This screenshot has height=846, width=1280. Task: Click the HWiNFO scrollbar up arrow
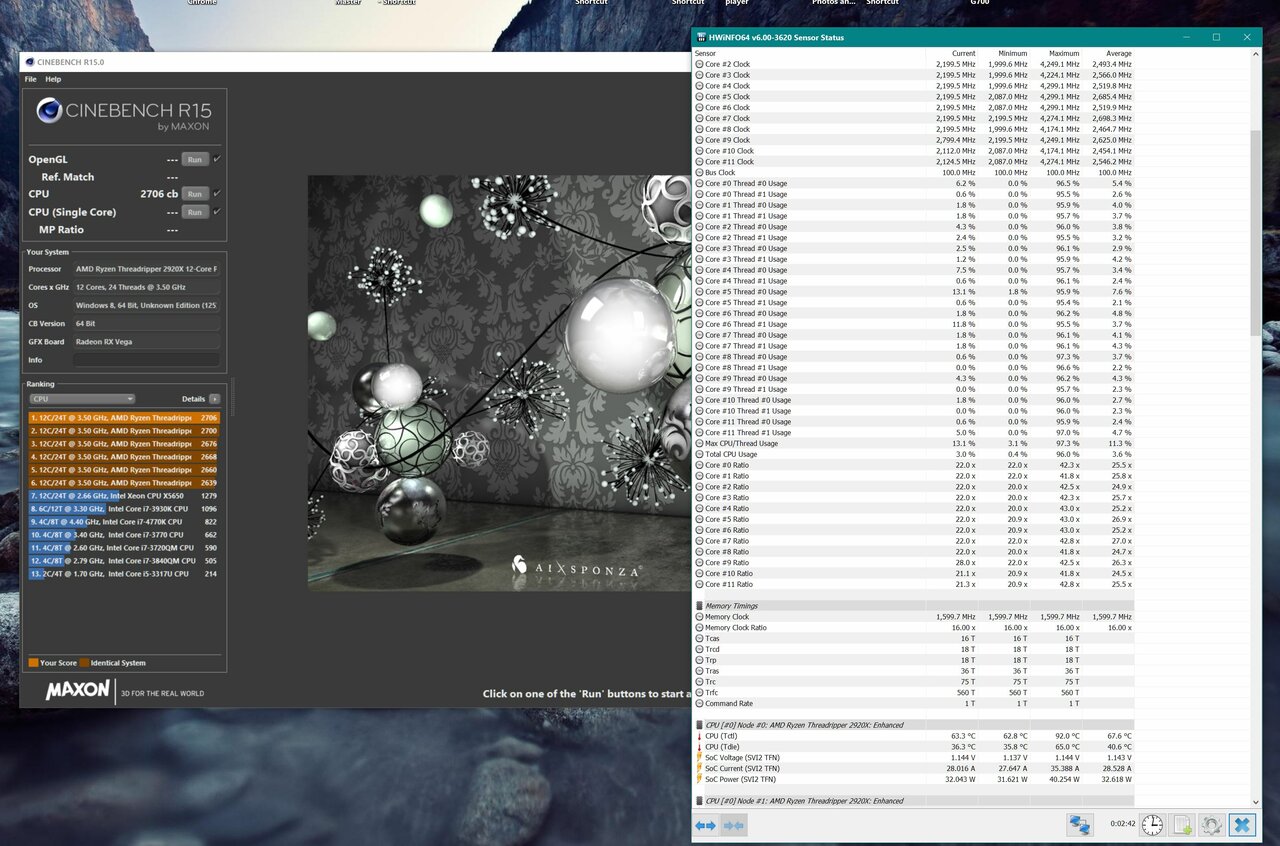(1255, 53)
